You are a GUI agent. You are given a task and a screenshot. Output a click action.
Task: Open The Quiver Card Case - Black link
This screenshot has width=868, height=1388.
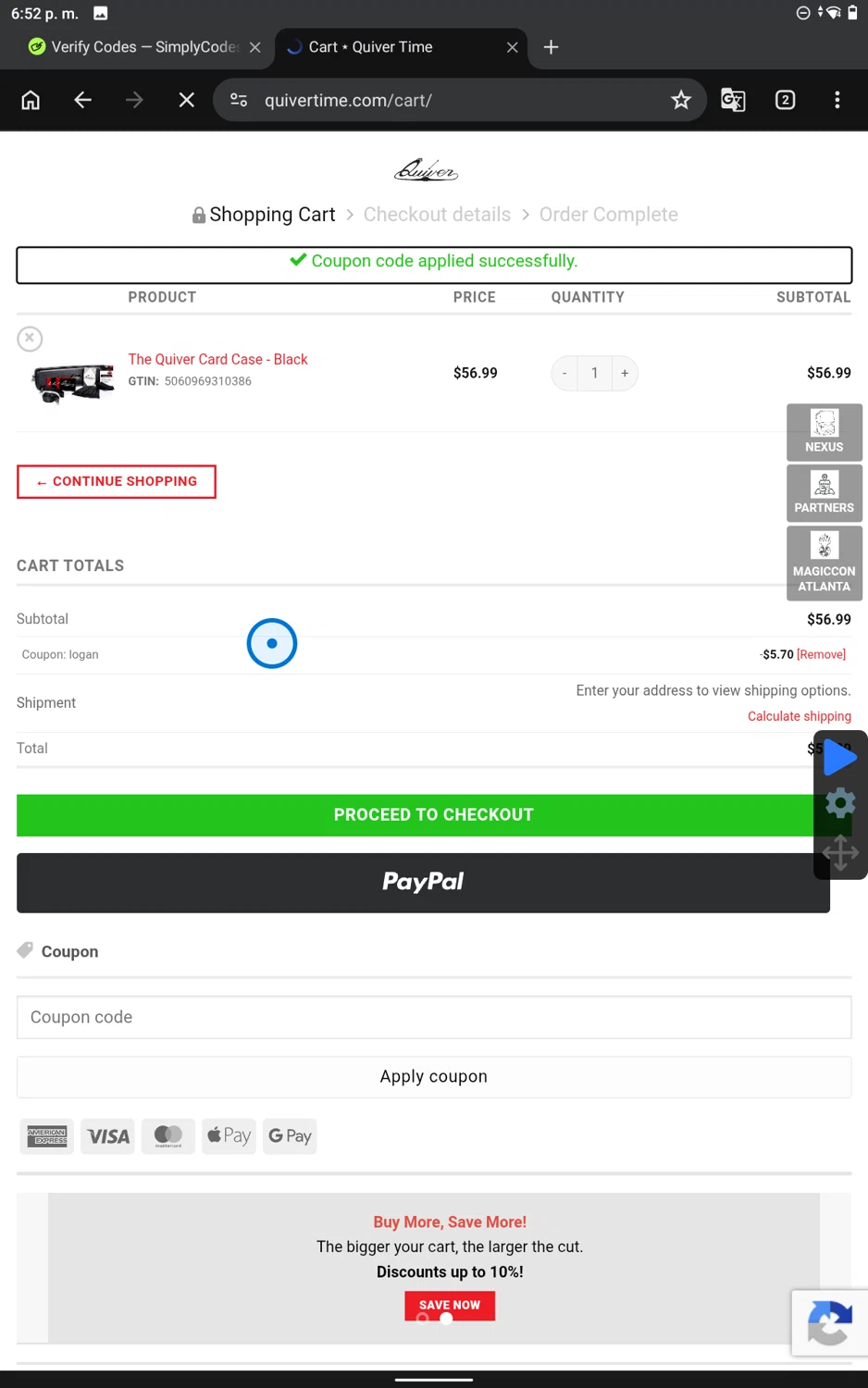click(217, 359)
